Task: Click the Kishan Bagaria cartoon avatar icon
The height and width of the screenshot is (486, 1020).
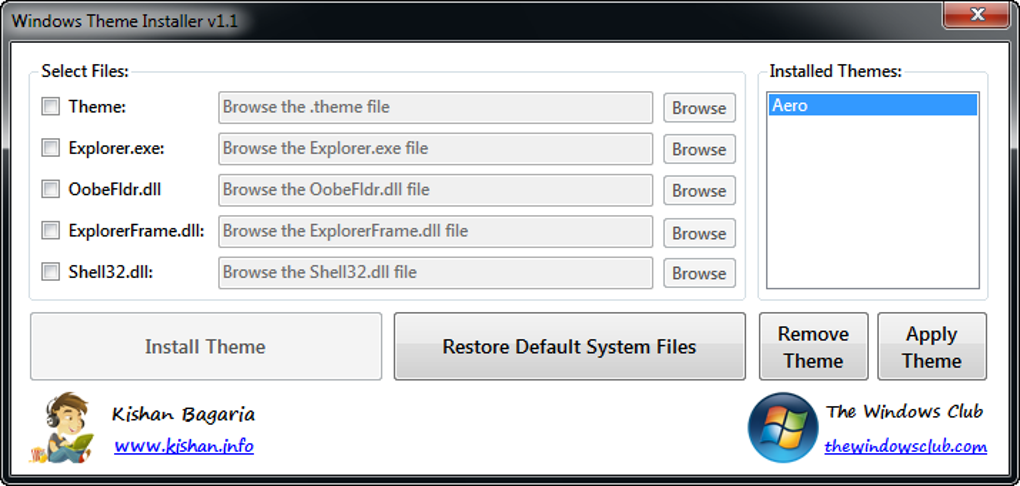Action: pos(68,428)
